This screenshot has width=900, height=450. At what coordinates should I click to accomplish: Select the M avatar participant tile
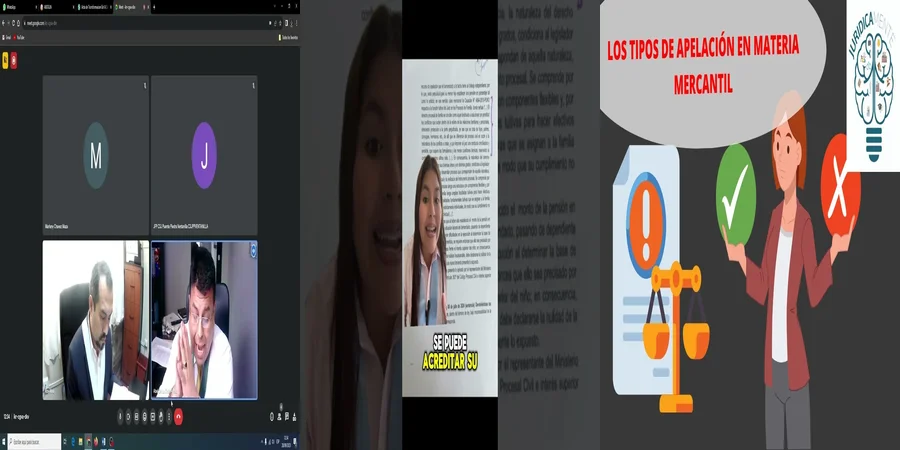coord(95,155)
